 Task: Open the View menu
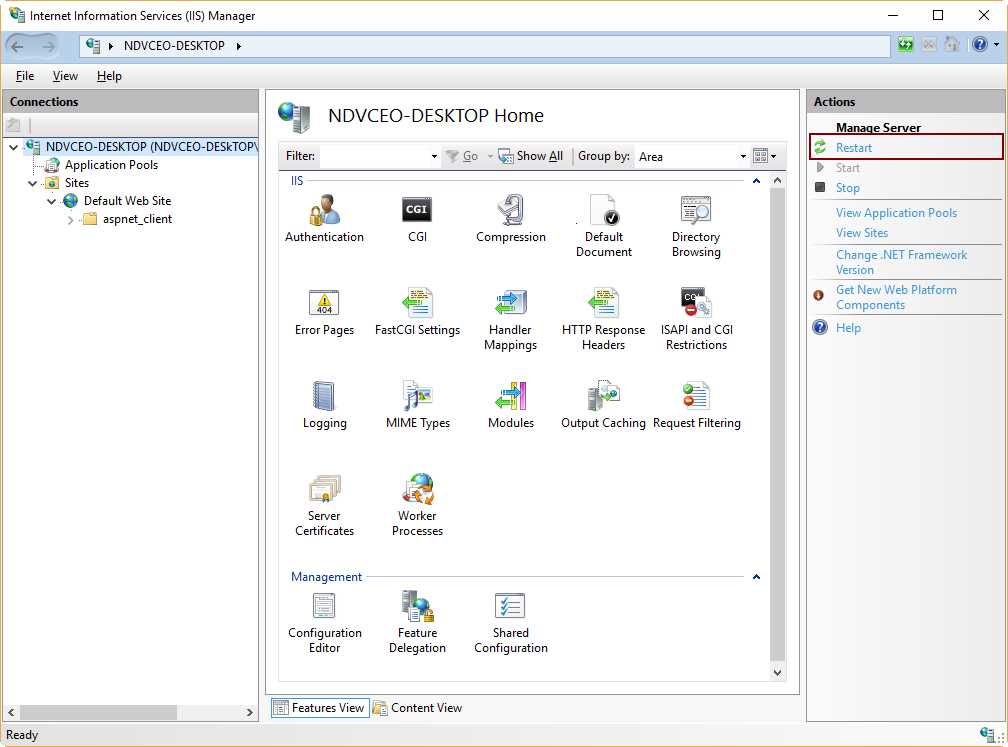click(x=64, y=75)
